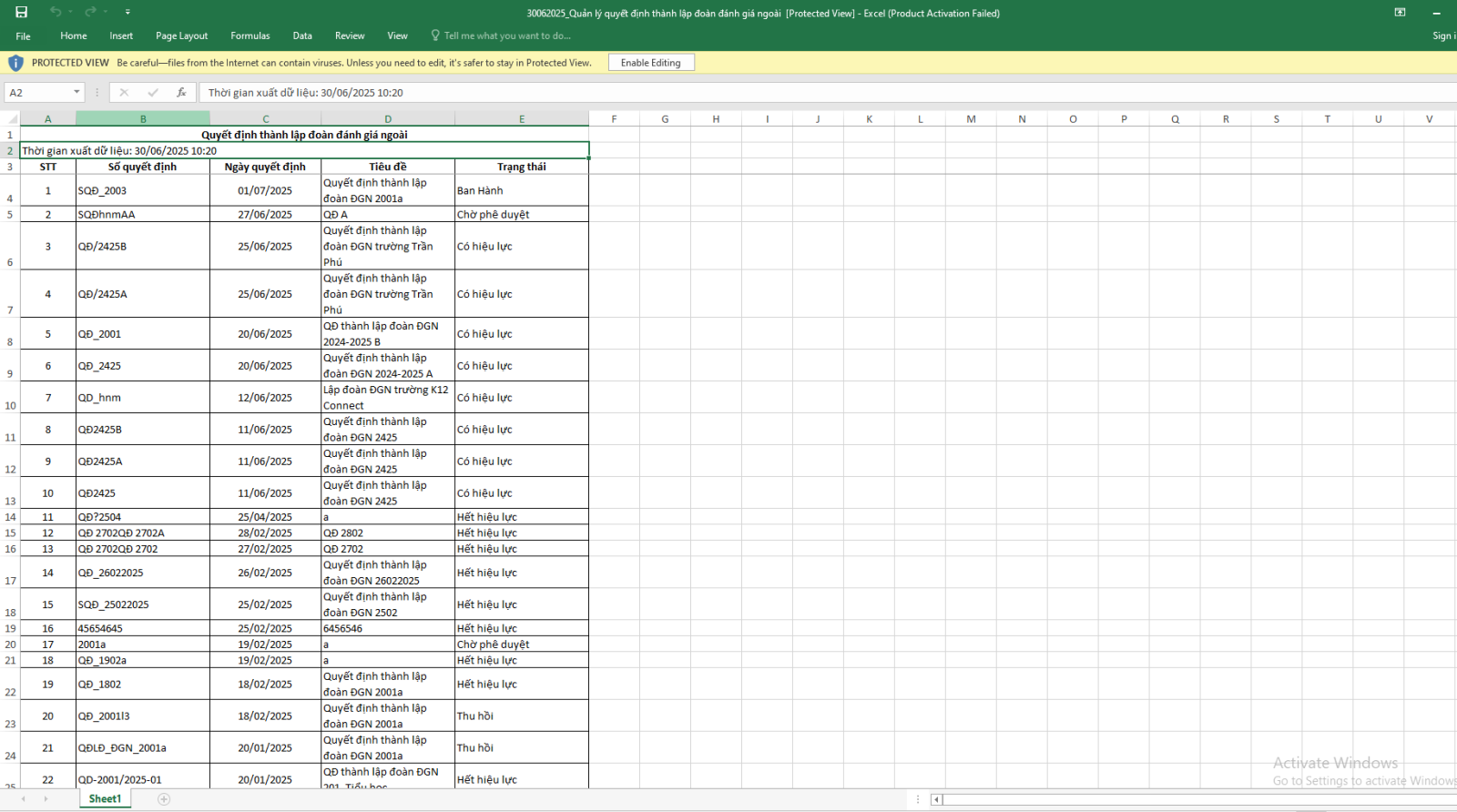
Task: Open the Undo history dropdown arrow
Action: pyautogui.click(x=70, y=13)
